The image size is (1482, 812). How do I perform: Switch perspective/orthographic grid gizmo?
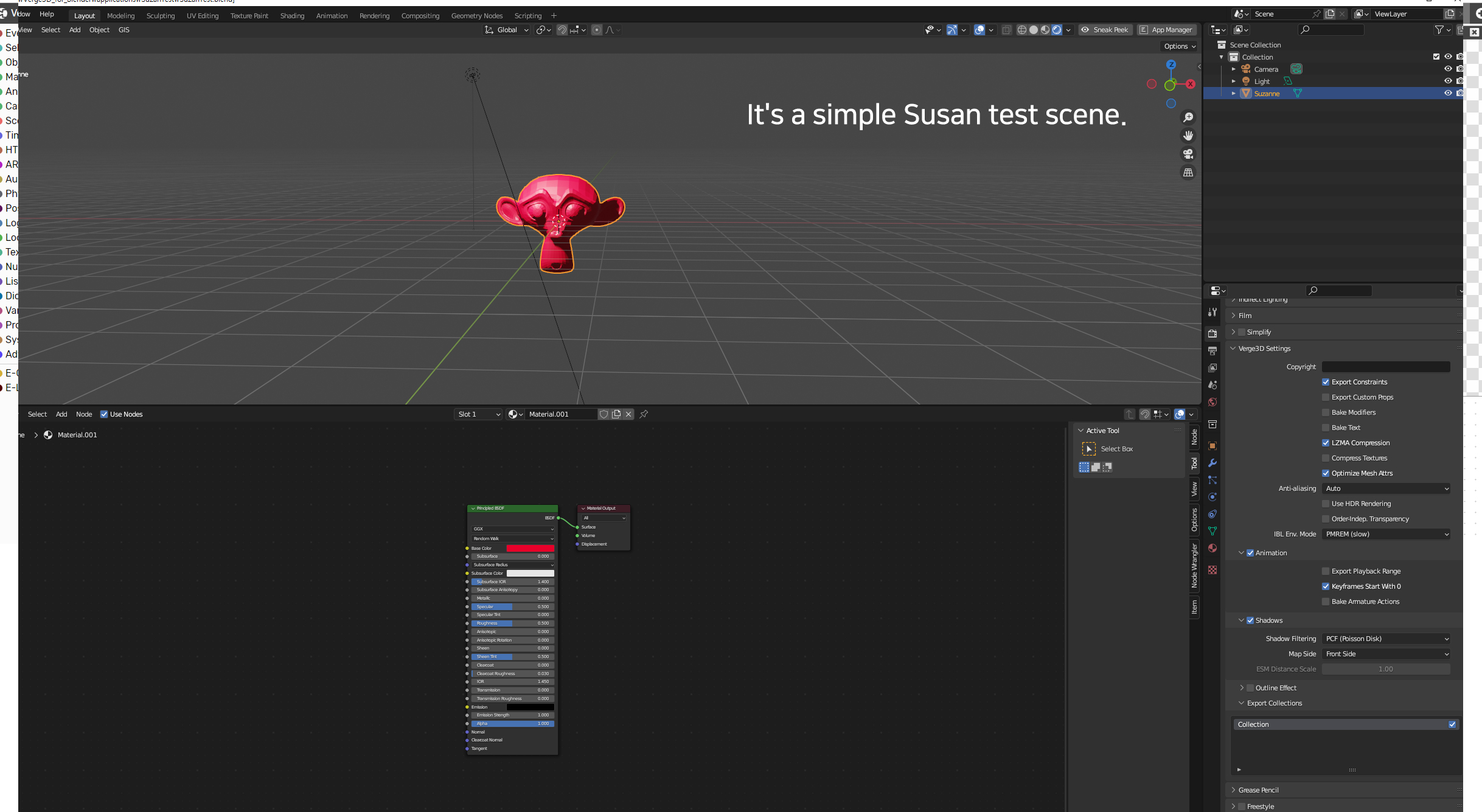click(x=1188, y=173)
